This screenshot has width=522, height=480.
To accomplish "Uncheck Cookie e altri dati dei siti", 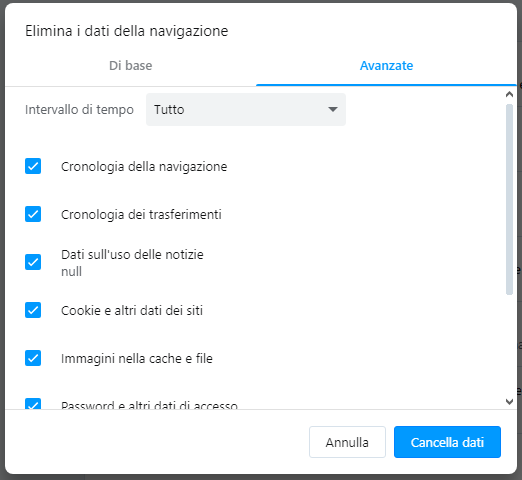I will [x=33, y=310].
